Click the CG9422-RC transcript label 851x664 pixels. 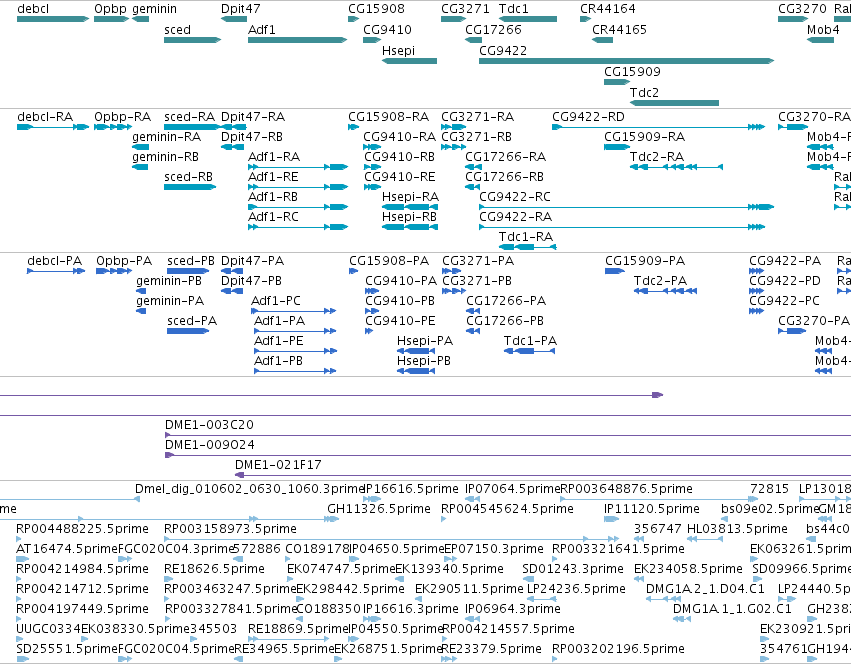[515, 197]
